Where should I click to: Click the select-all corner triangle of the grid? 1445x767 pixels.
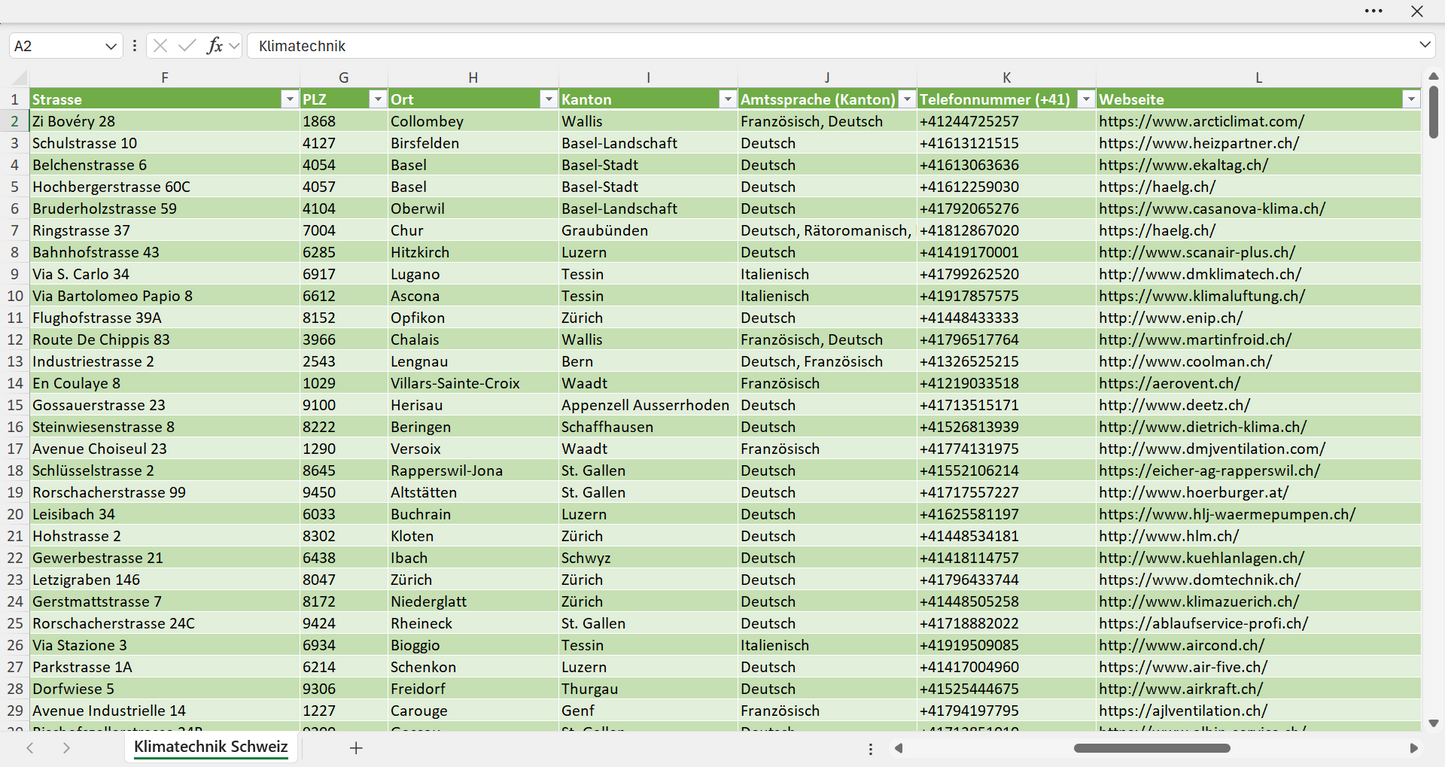pos(19,78)
